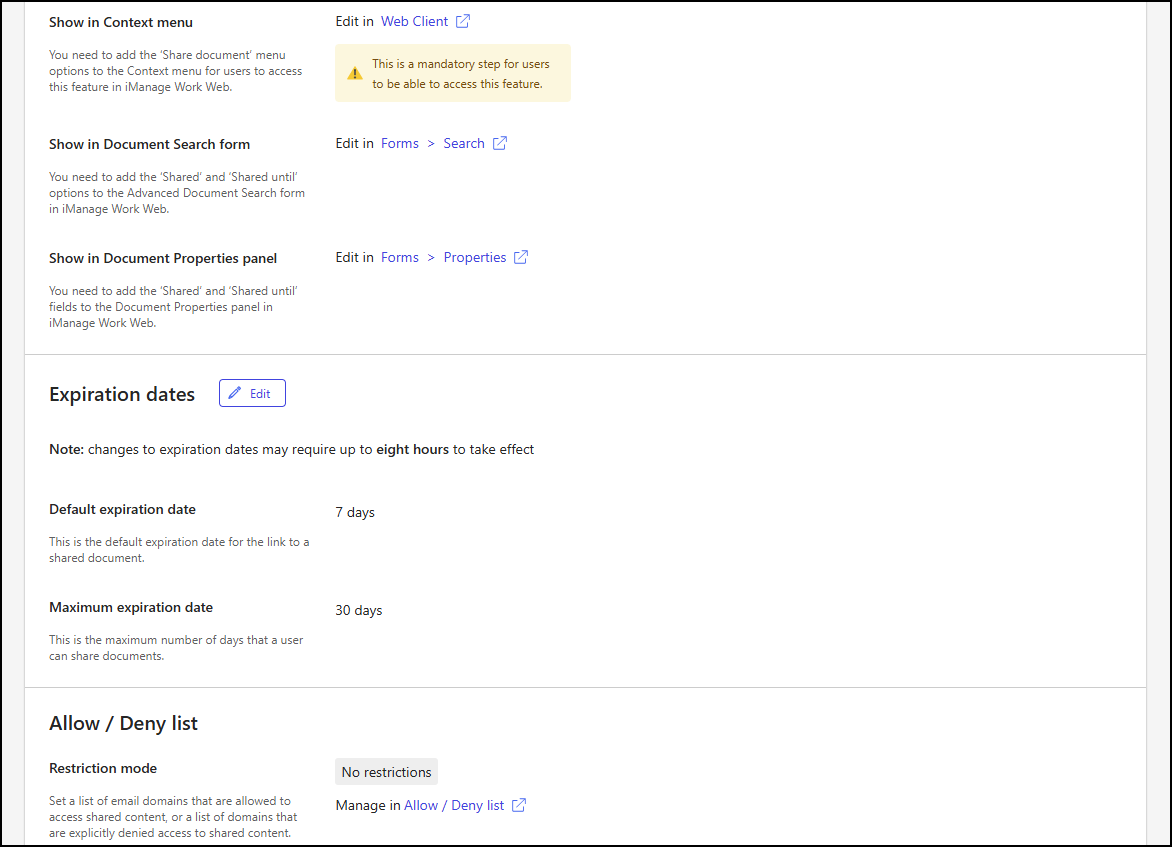Click the Allow / Deny list section title
The width and height of the screenshot is (1172, 847).
click(x=123, y=722)
